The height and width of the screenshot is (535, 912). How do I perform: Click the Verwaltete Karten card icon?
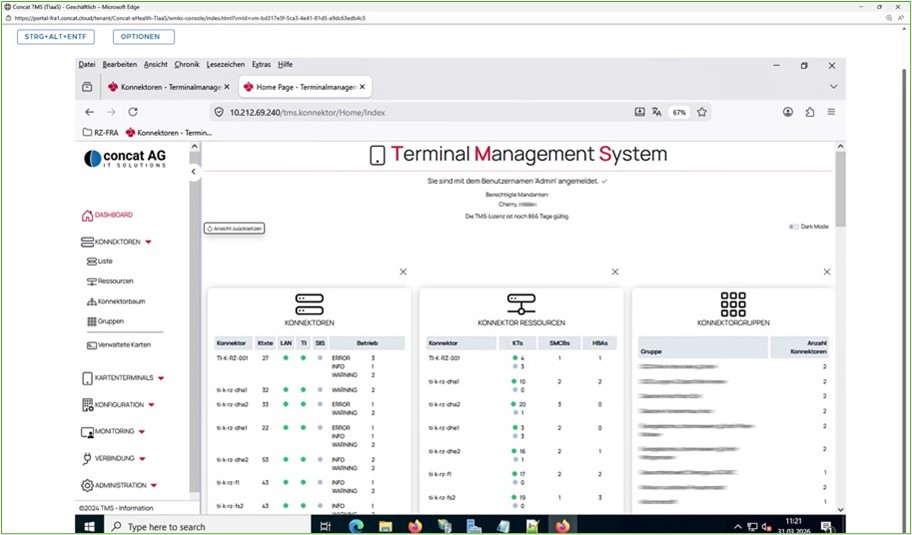point(91,345)
